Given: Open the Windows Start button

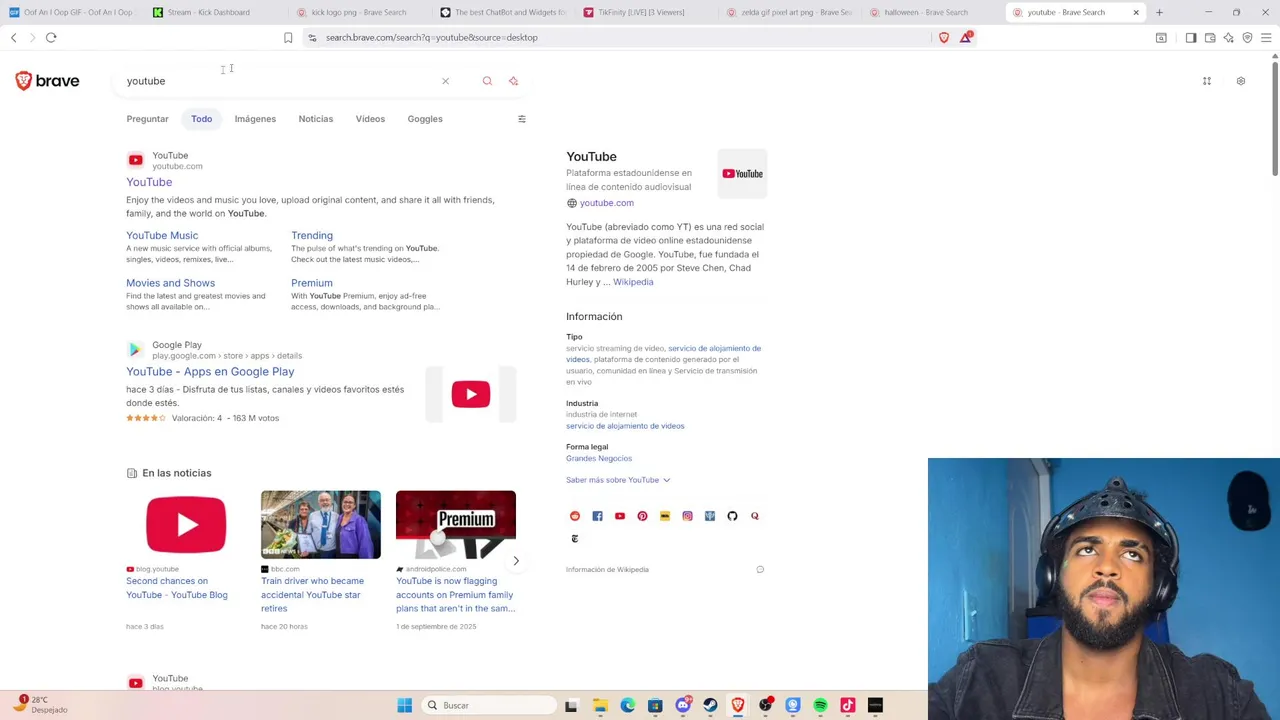Looking at the screenshot, I should [405, 706].
